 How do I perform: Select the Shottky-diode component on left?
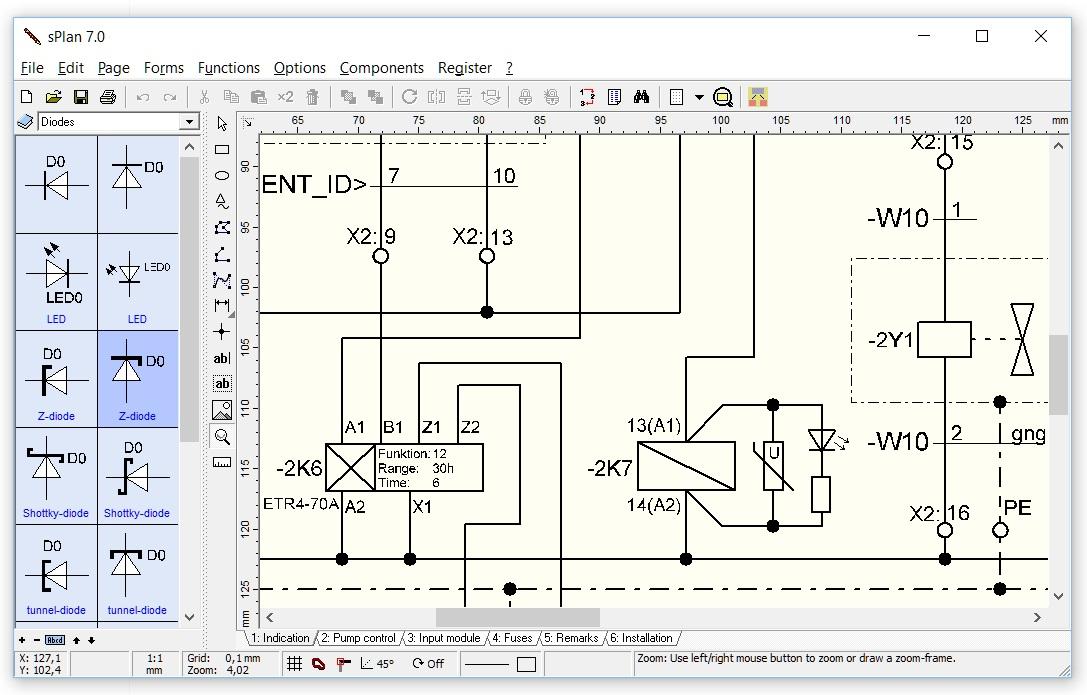point(56,476)
